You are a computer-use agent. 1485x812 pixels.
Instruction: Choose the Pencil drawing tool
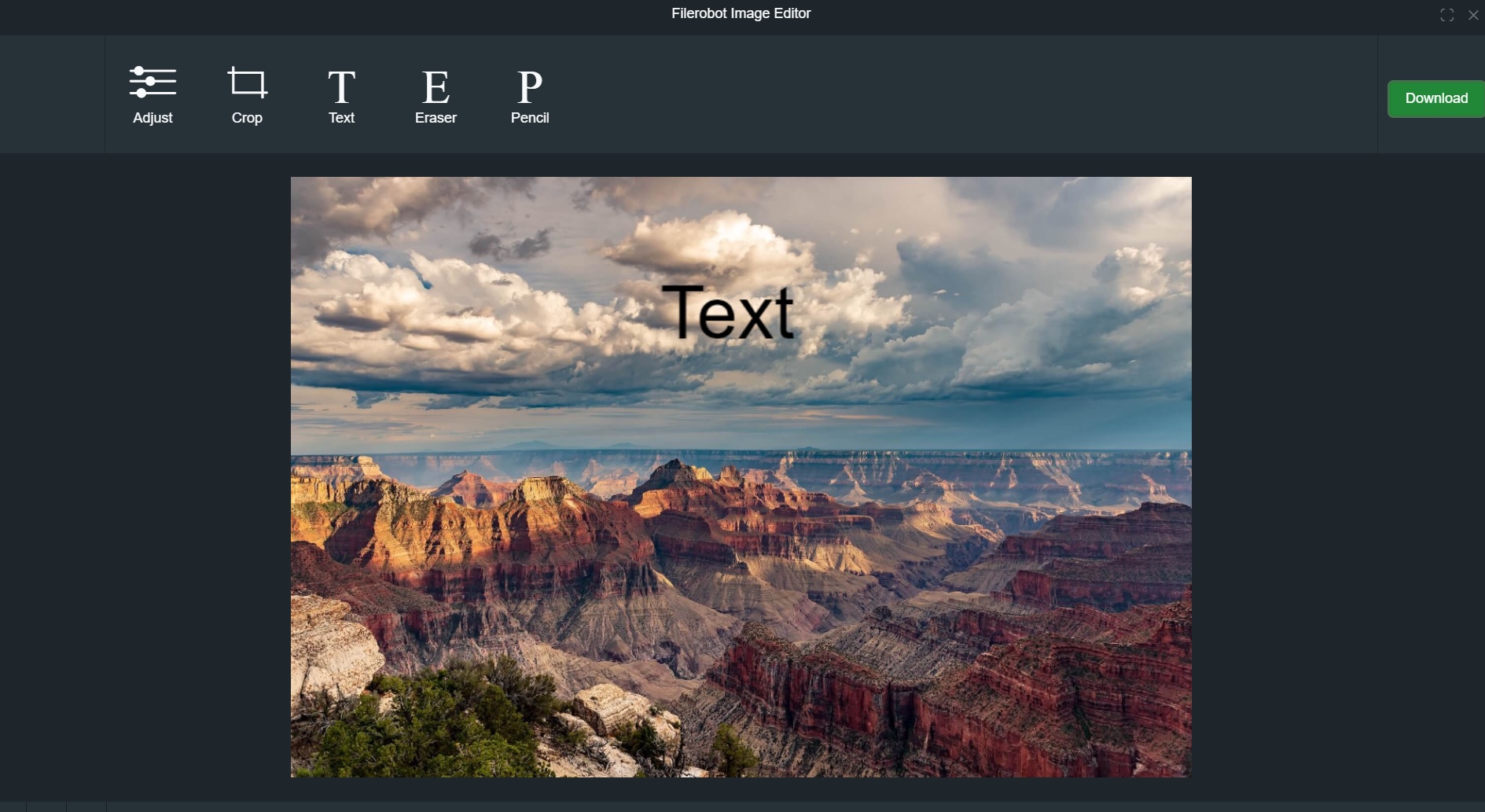pos(530,95)
